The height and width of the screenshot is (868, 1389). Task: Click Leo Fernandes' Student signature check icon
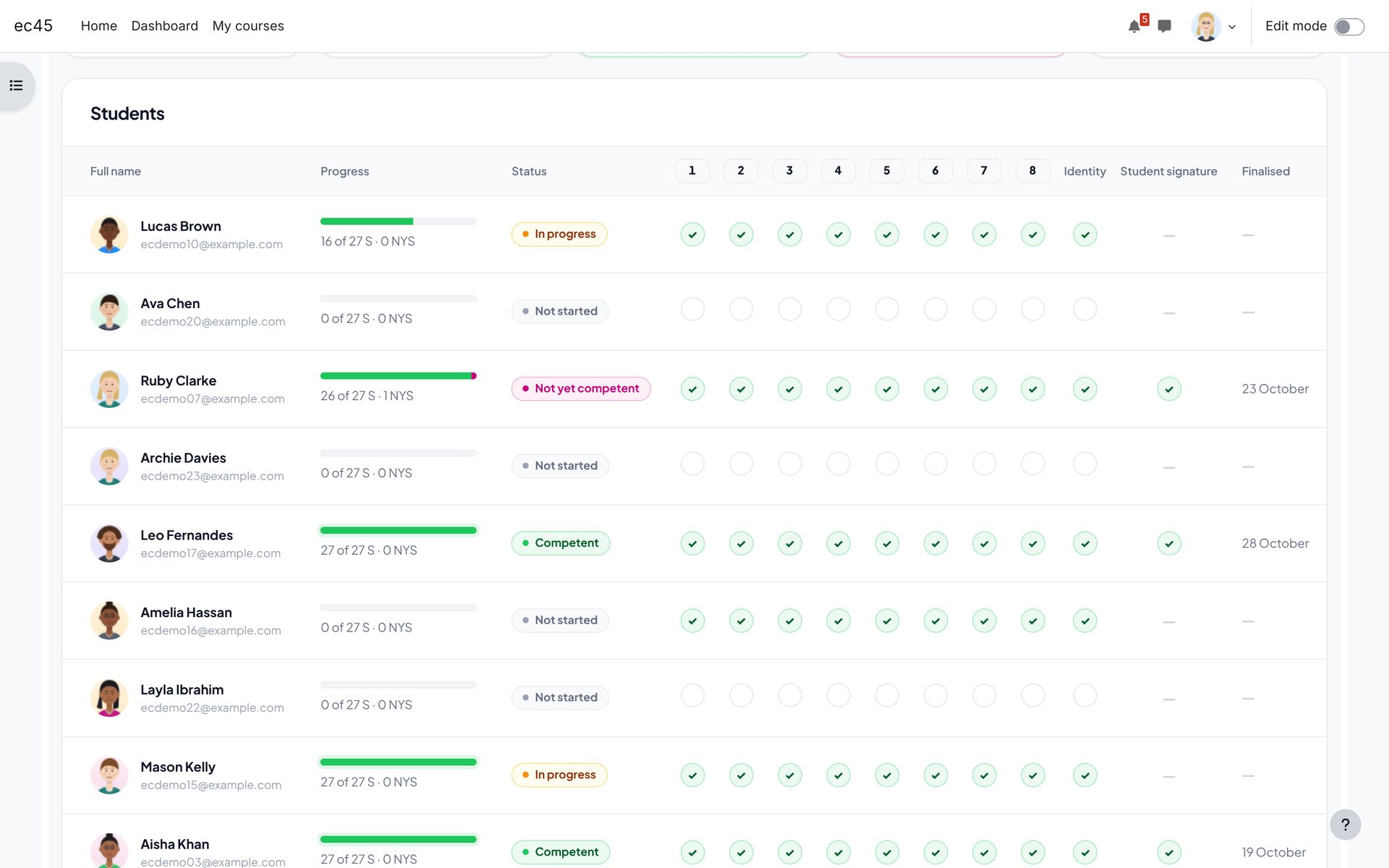(1169, 543)
